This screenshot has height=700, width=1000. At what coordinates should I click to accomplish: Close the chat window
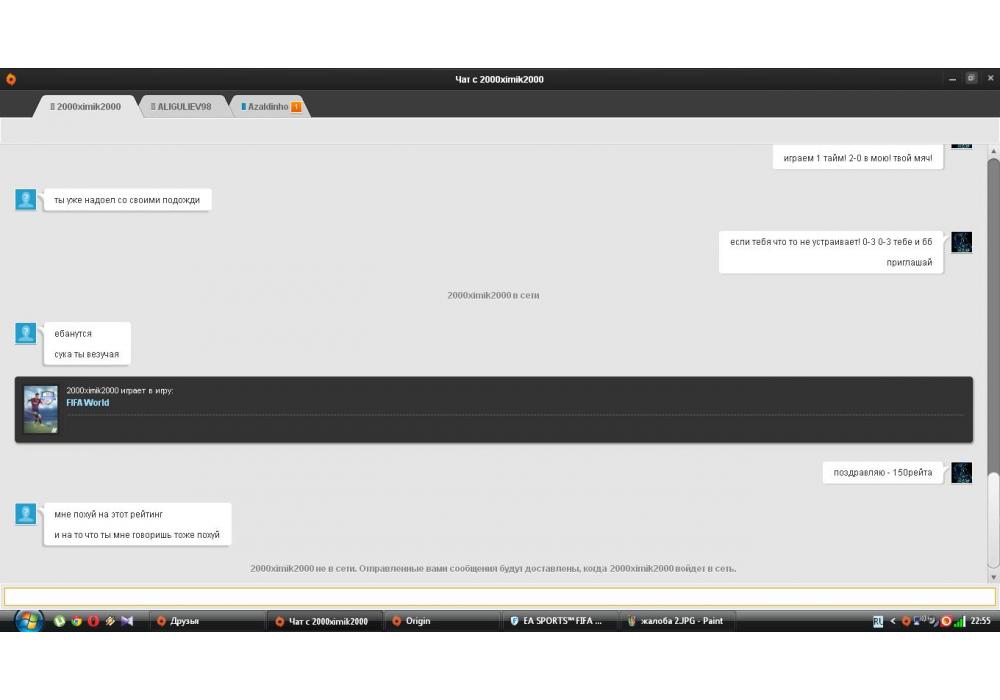coord(990,78)
